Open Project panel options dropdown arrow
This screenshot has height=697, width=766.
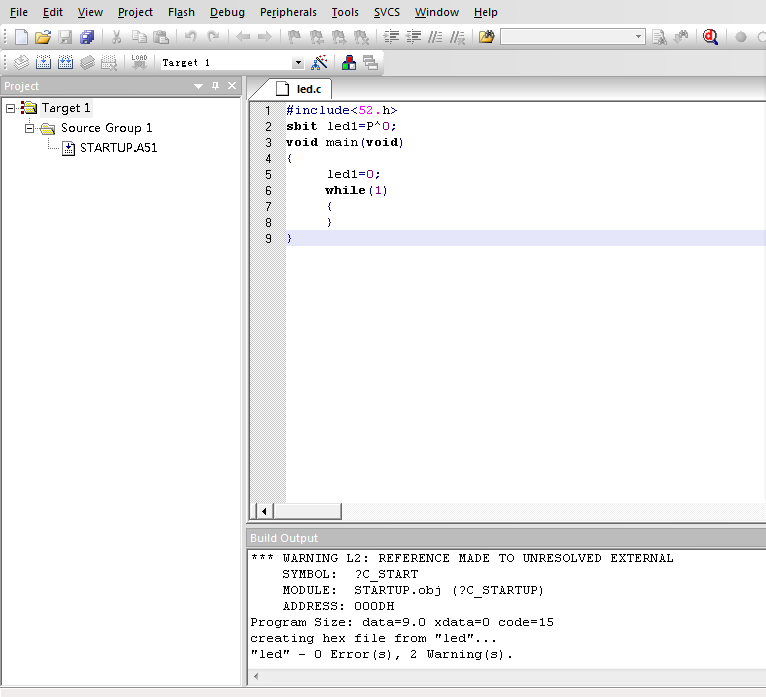click(198, 86)
